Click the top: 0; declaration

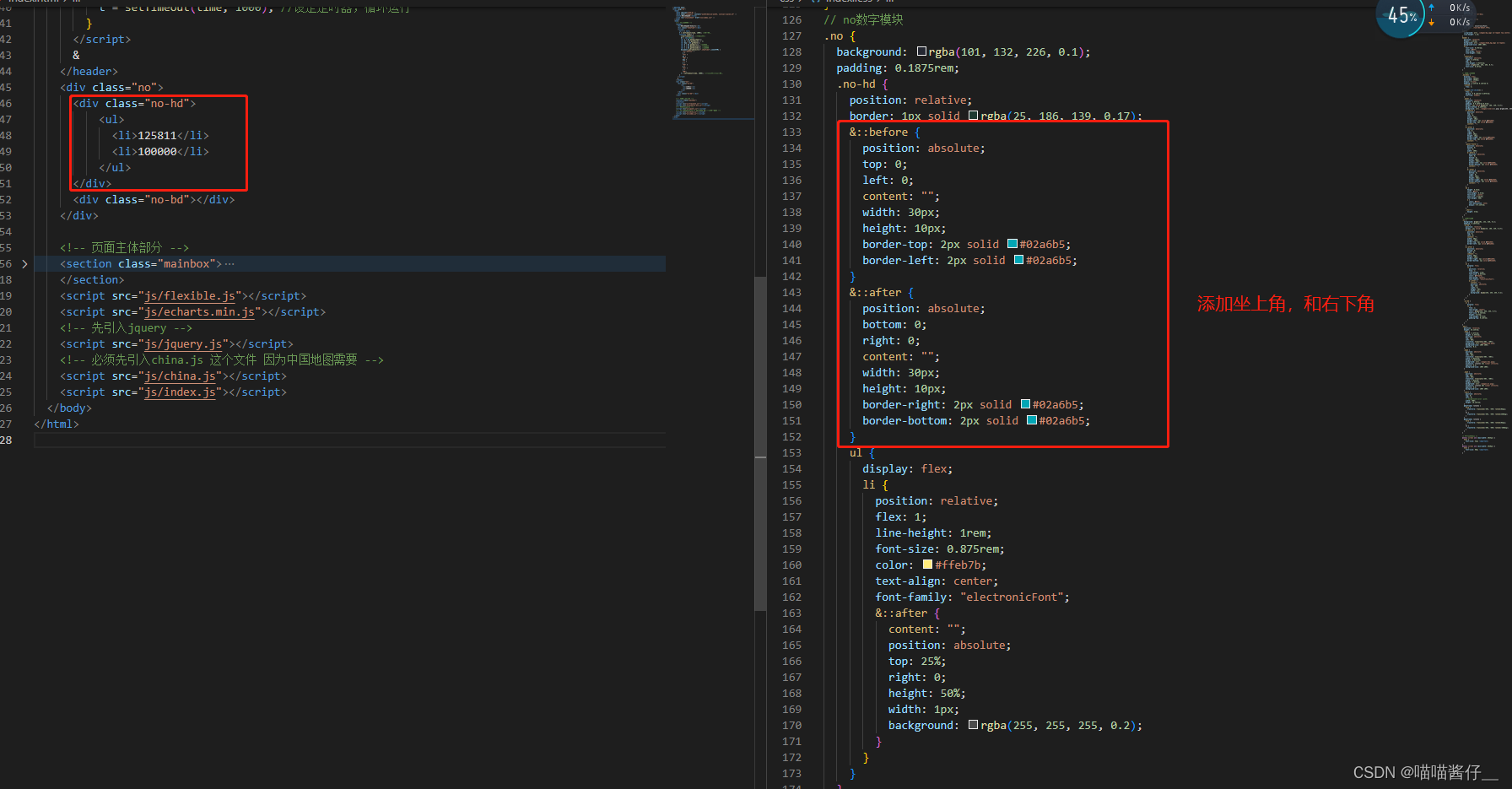click(x=885, y=164)
